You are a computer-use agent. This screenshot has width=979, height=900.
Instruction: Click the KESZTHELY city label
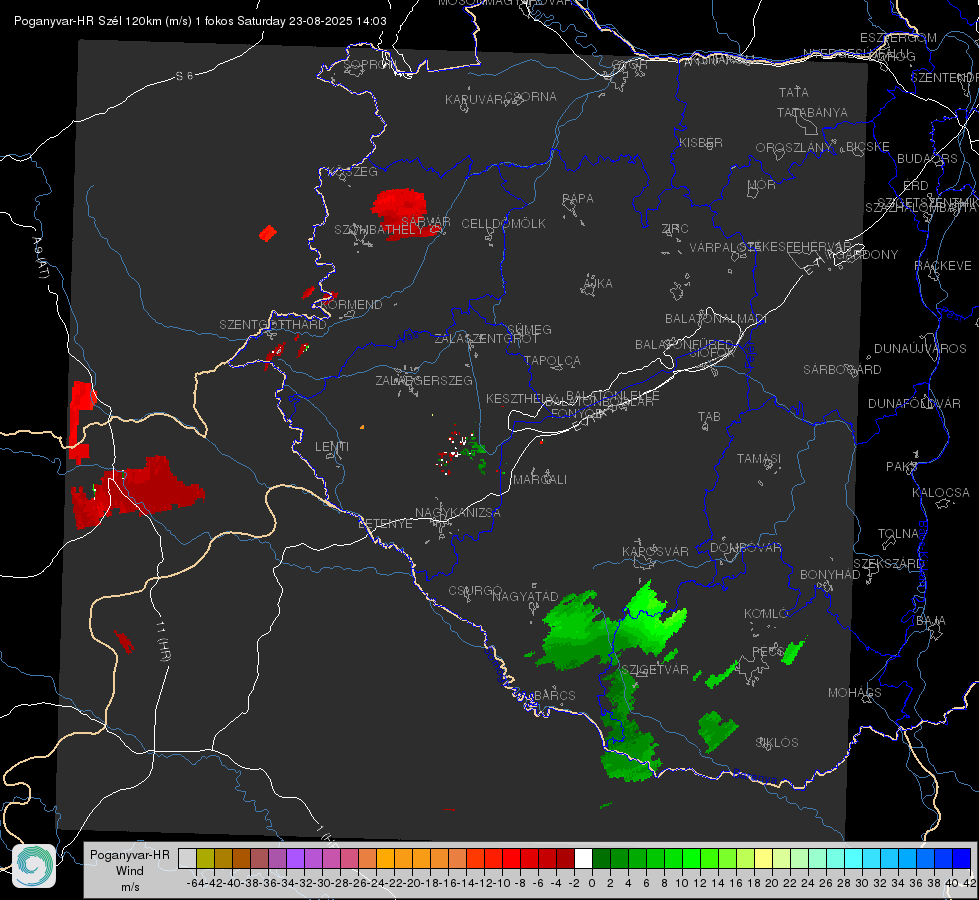coord(521,398)
